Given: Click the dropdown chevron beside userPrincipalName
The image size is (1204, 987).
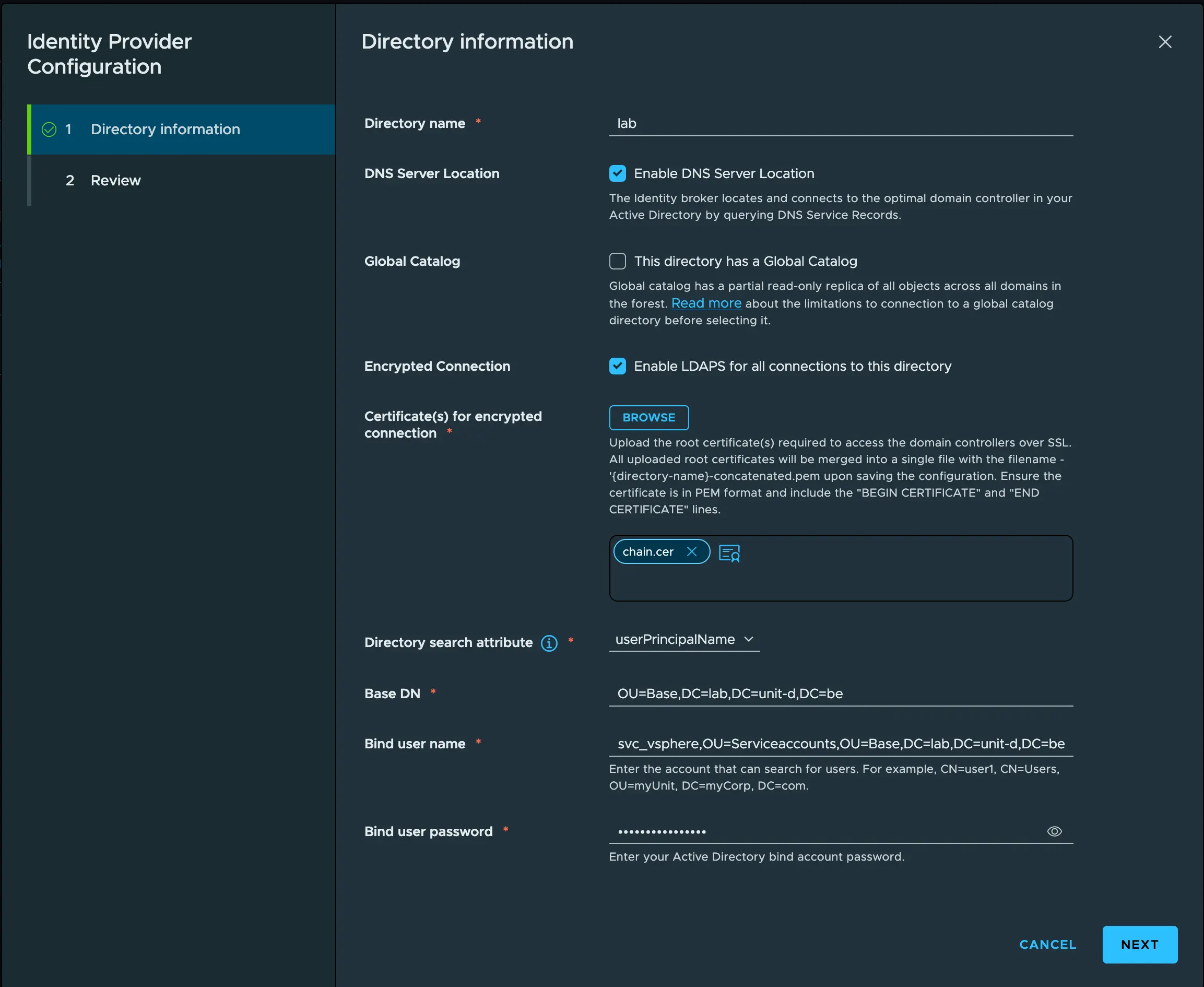Looking at the screenshot, I should 749,640.
